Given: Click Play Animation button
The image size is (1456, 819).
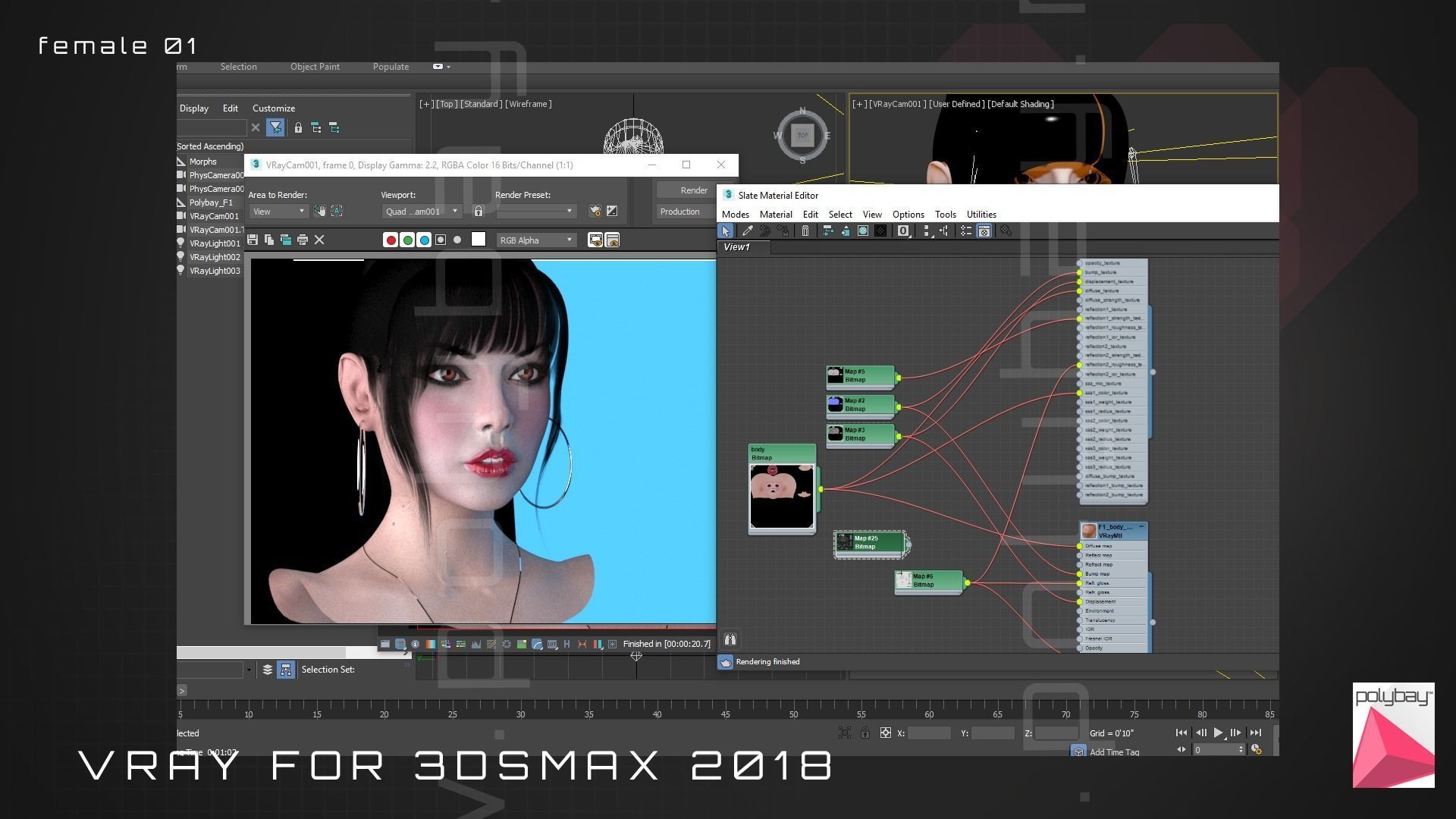Looking at the screenshot, I should point(1218,733).
